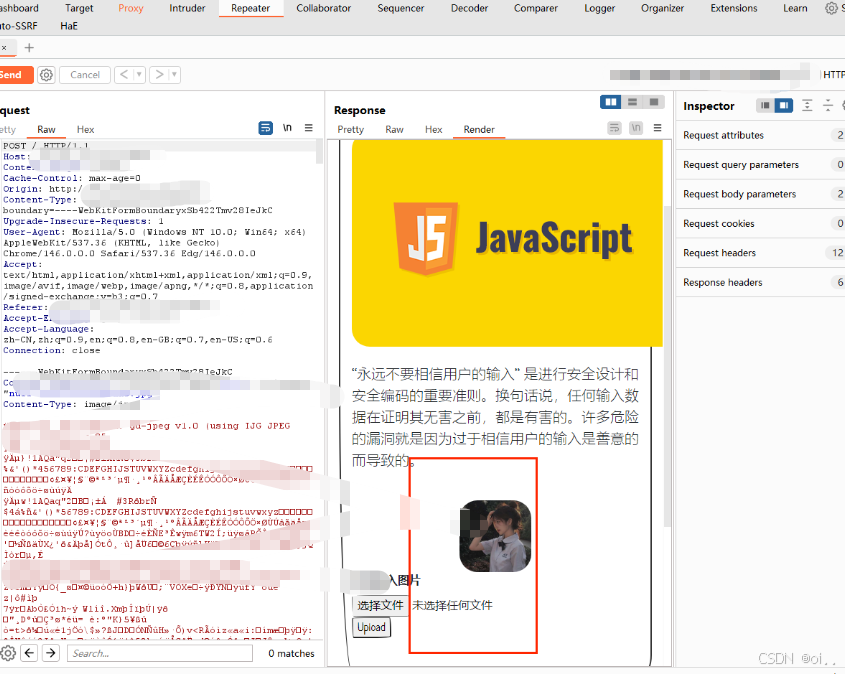Screen dimensions: 845x674
Task: Click the uploaded avatar image thumbnail
Action: click(x=495, y=536)
